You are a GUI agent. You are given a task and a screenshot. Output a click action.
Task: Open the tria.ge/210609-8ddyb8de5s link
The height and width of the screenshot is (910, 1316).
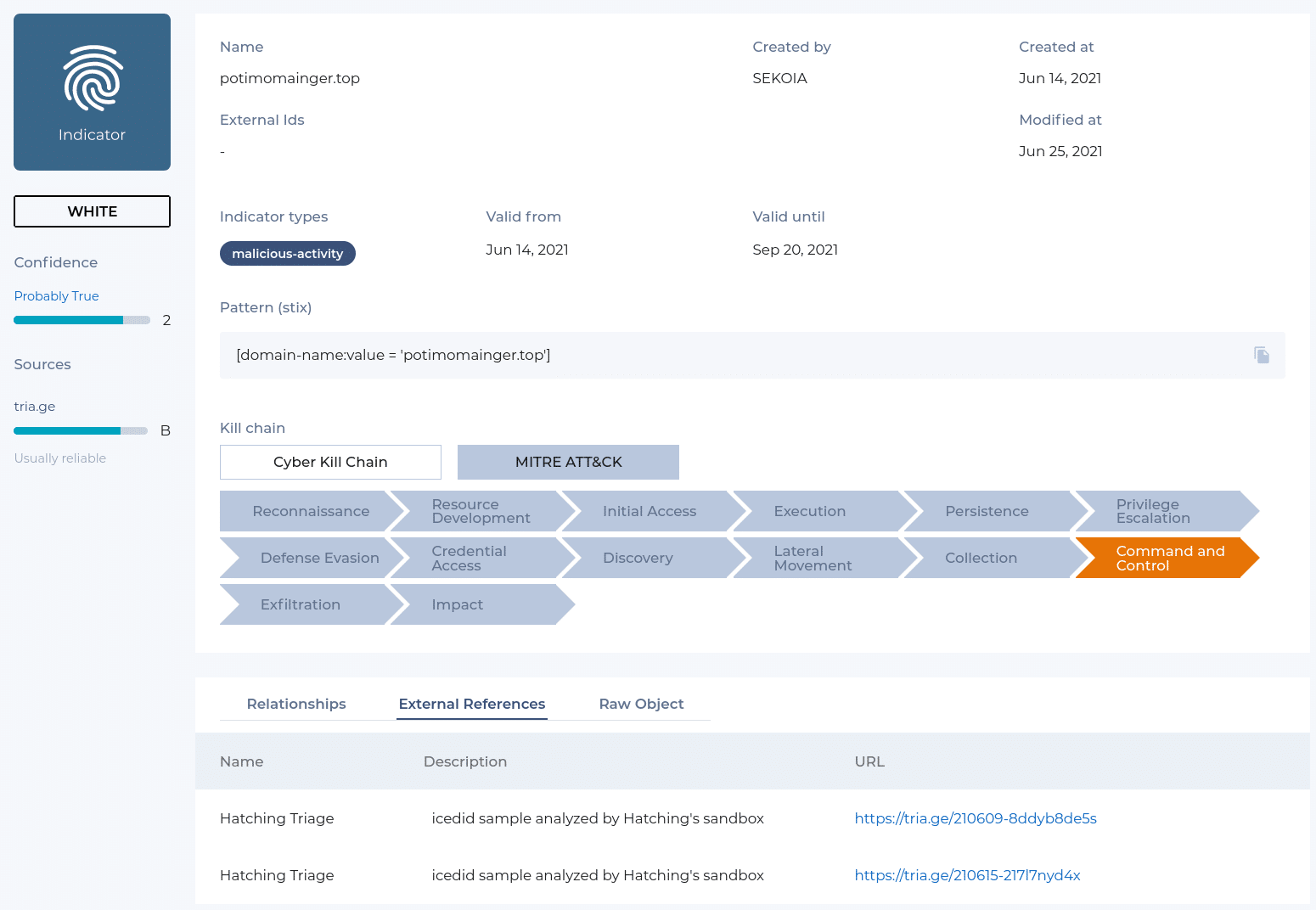click(x=976, y=818)
